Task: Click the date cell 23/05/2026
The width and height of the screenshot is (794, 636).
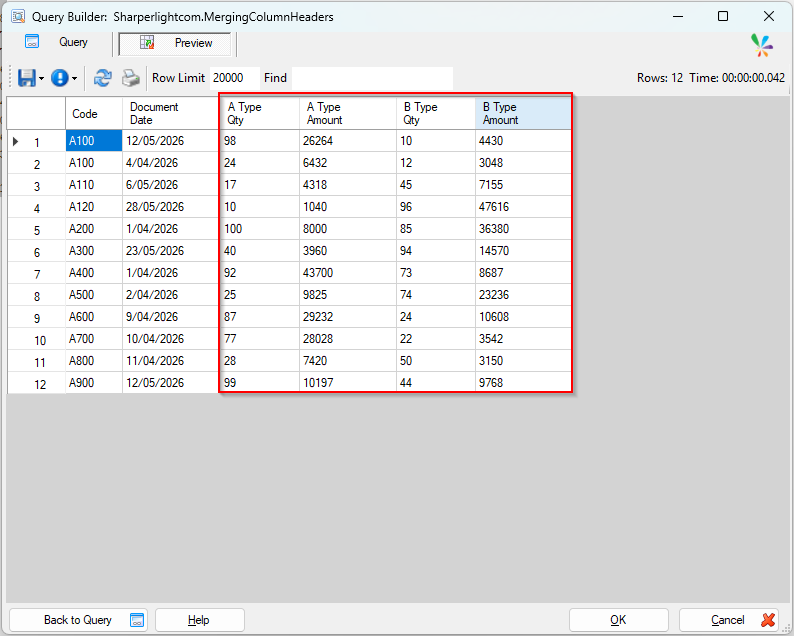Action: [x=170, y=251]
